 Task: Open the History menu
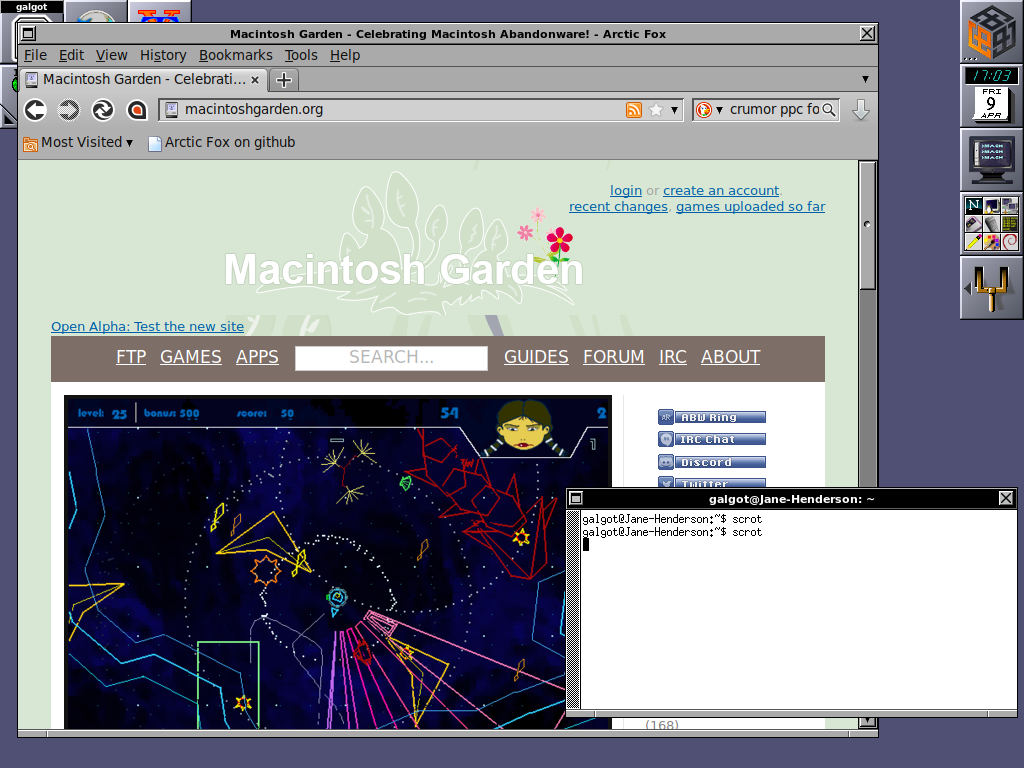pyautogui.click(x=163, y=56)
